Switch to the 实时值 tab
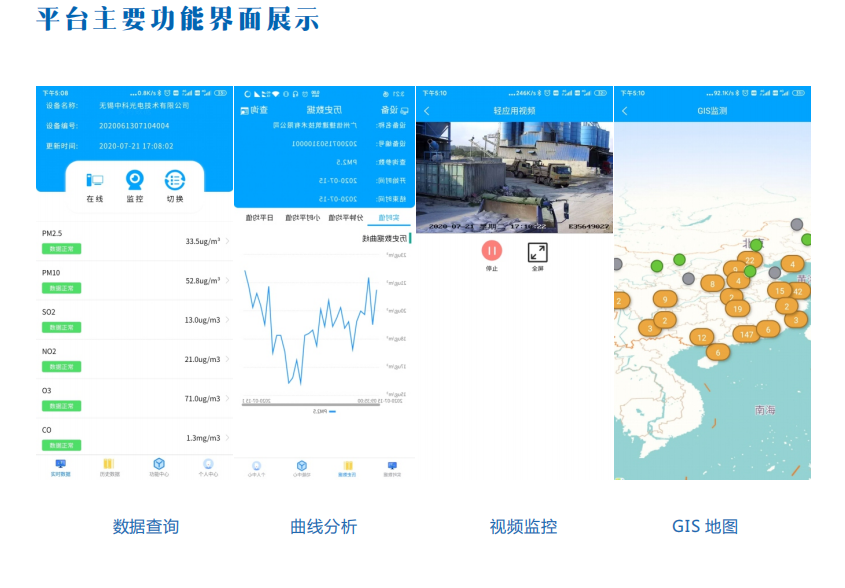 pos(387,217)
